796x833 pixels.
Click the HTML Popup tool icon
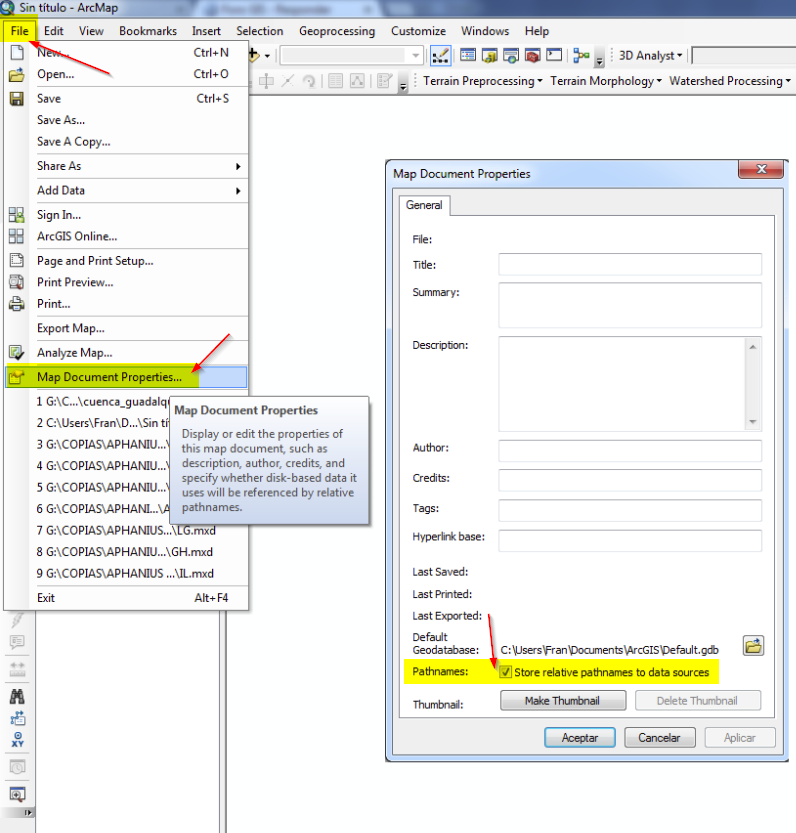tap(17, 642)
